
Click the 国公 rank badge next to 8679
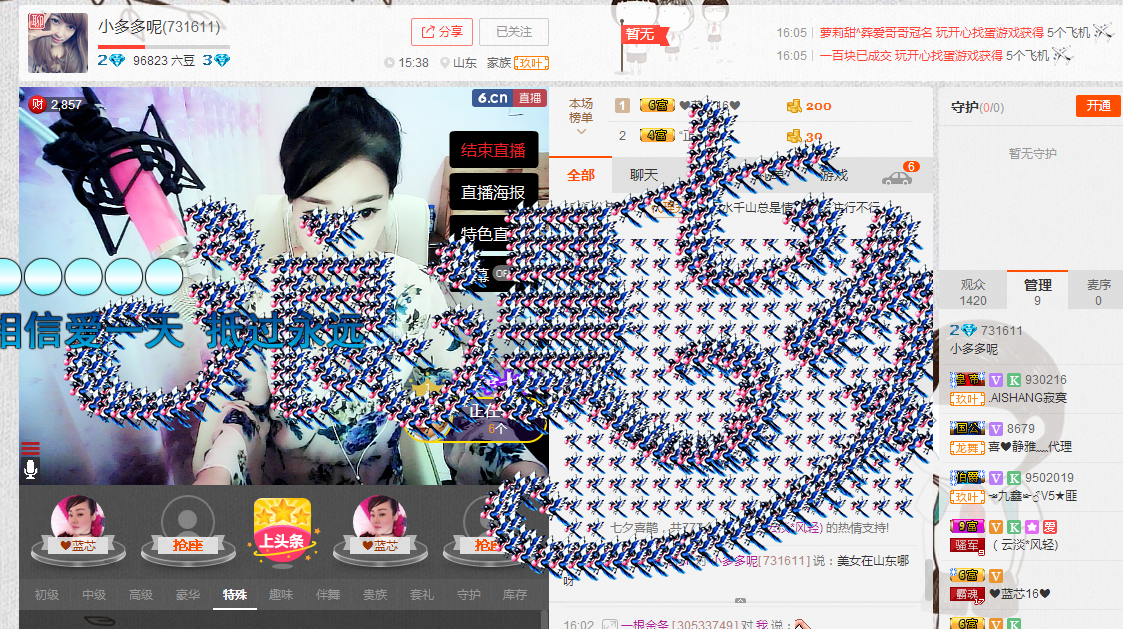point(968,428)
